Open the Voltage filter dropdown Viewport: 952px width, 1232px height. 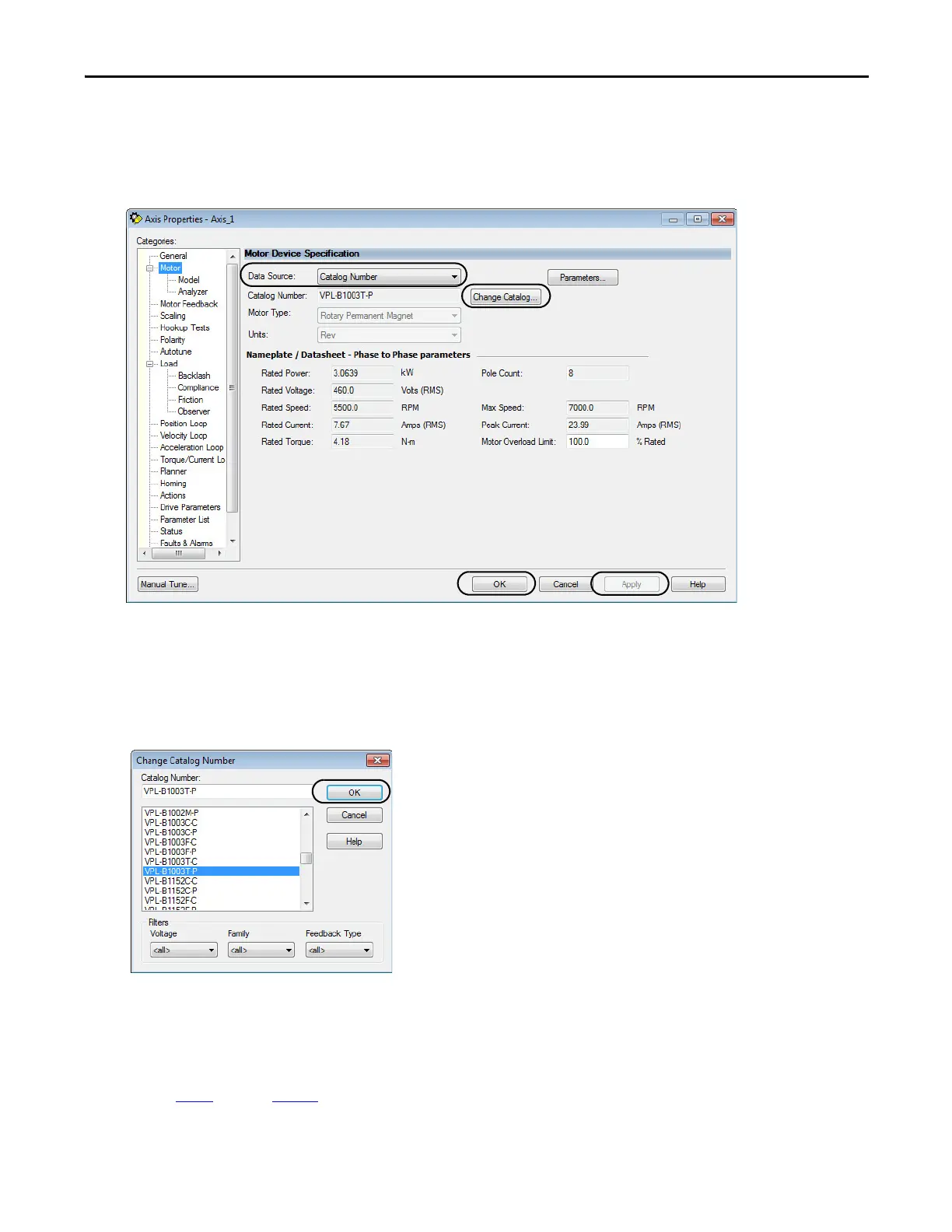tap(184, 950)
